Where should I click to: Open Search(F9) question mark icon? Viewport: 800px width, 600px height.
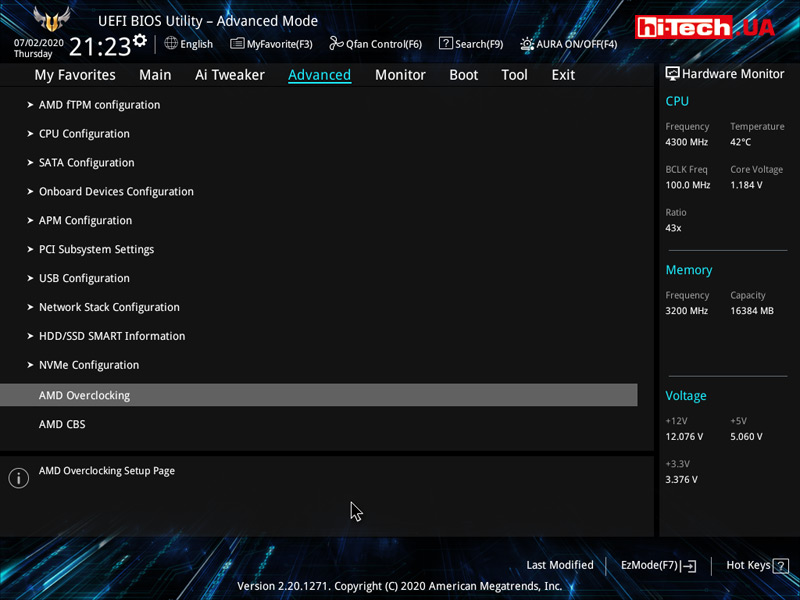446,44
